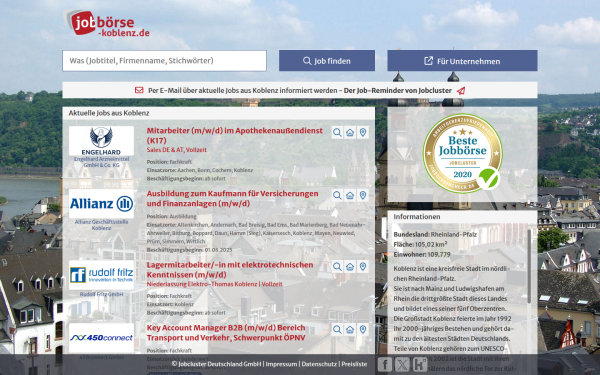Click magnifier icon for Engelhard Apothekenaußendienst job
This screenshot has width=600, height=375.
(x=337, y=132)
